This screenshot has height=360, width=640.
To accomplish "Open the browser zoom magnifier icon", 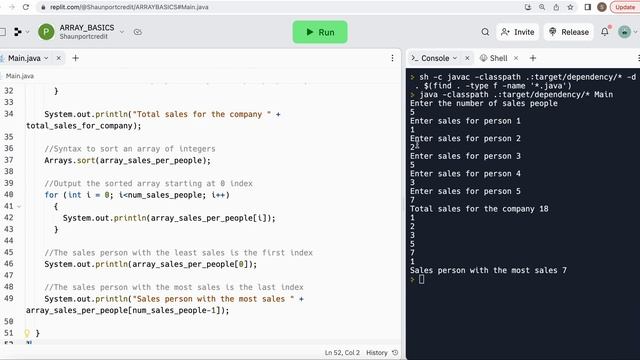I will point(542,7).
